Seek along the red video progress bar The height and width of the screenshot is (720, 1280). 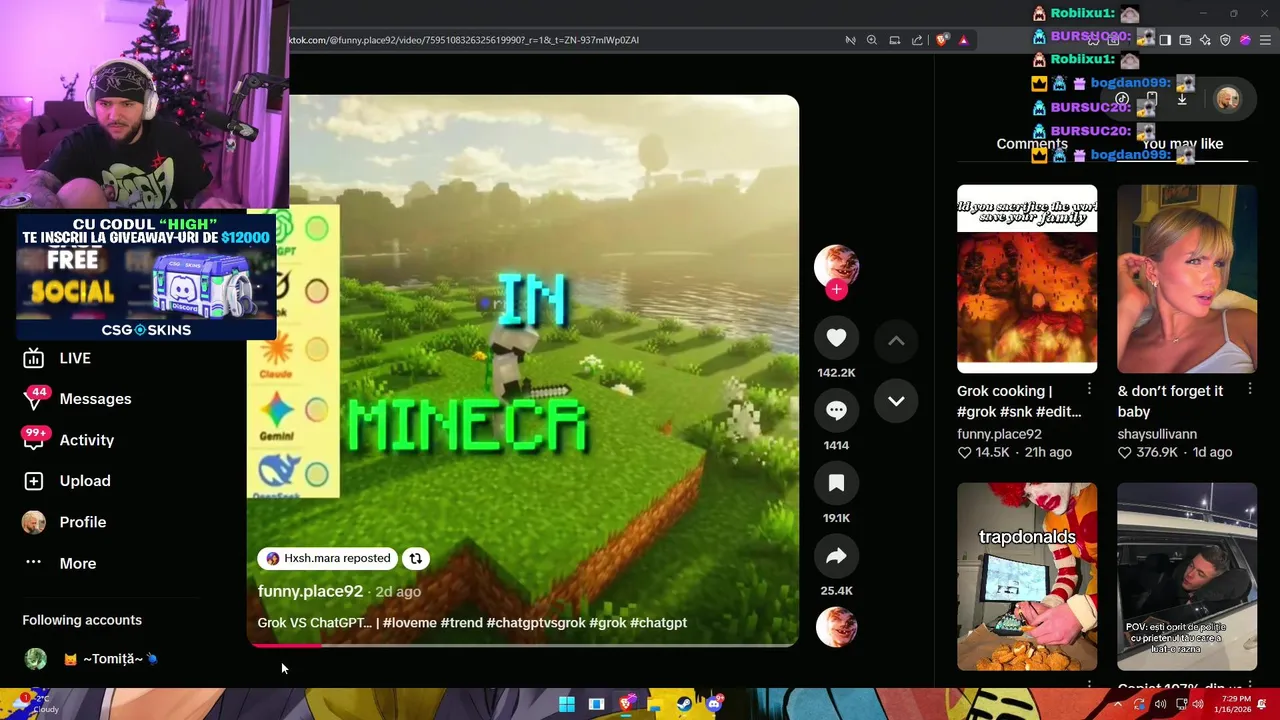coord(523,645)
